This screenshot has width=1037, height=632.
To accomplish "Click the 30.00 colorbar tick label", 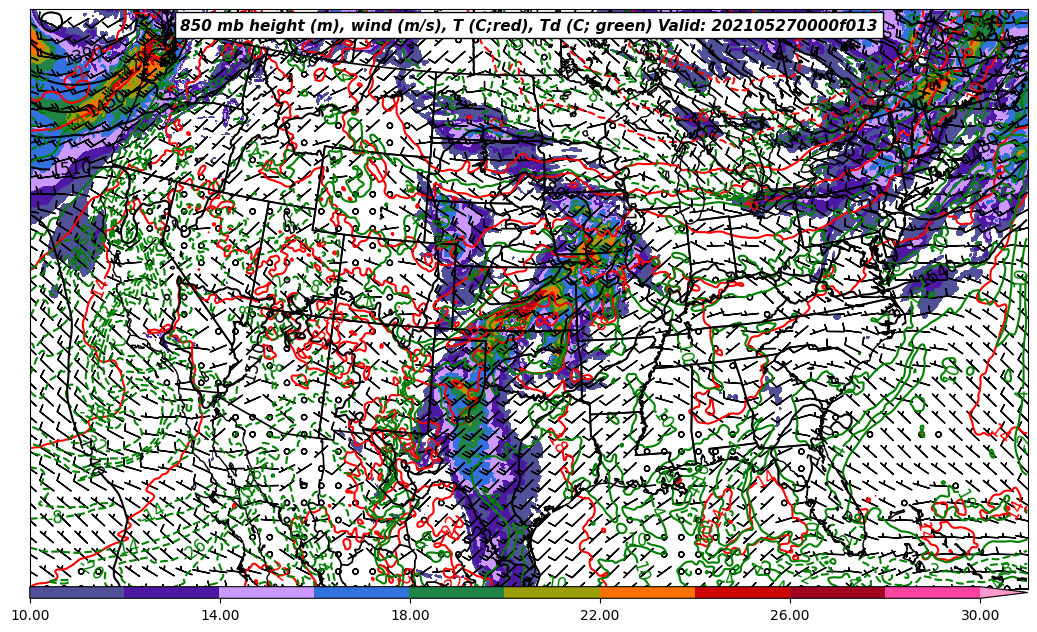I will point(980,615).
